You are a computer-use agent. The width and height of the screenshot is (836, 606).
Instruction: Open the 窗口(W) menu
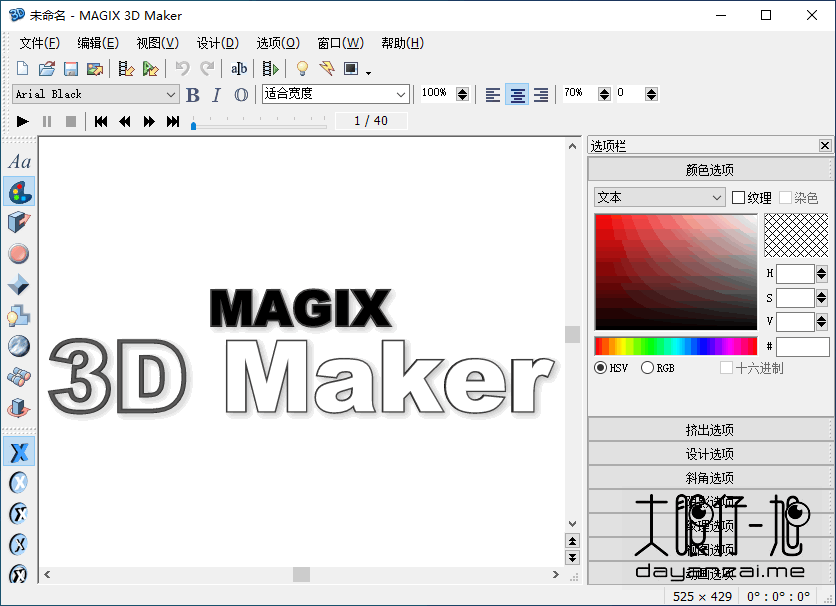coord(341,43)
